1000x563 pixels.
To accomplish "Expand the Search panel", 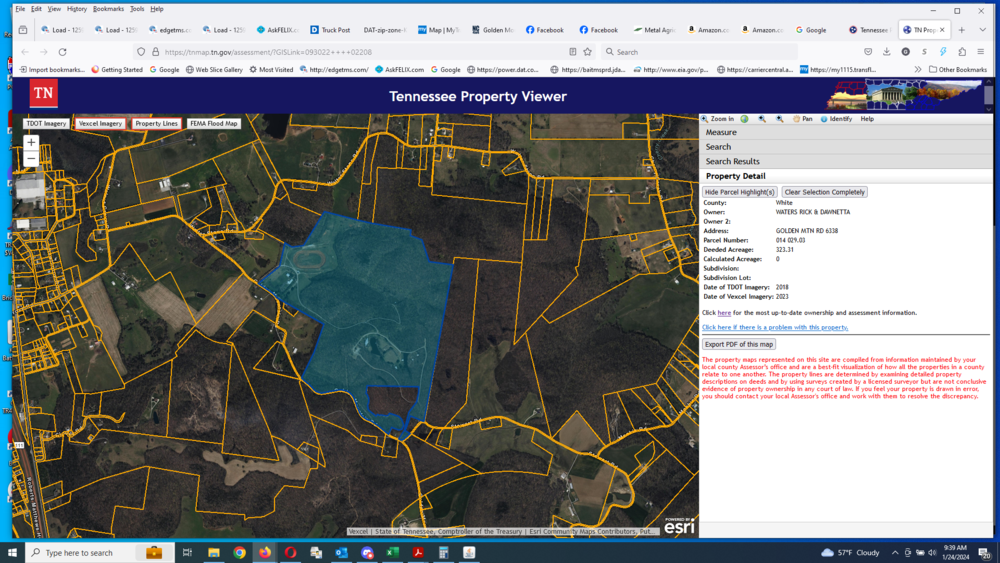I will tap(718, 147).
